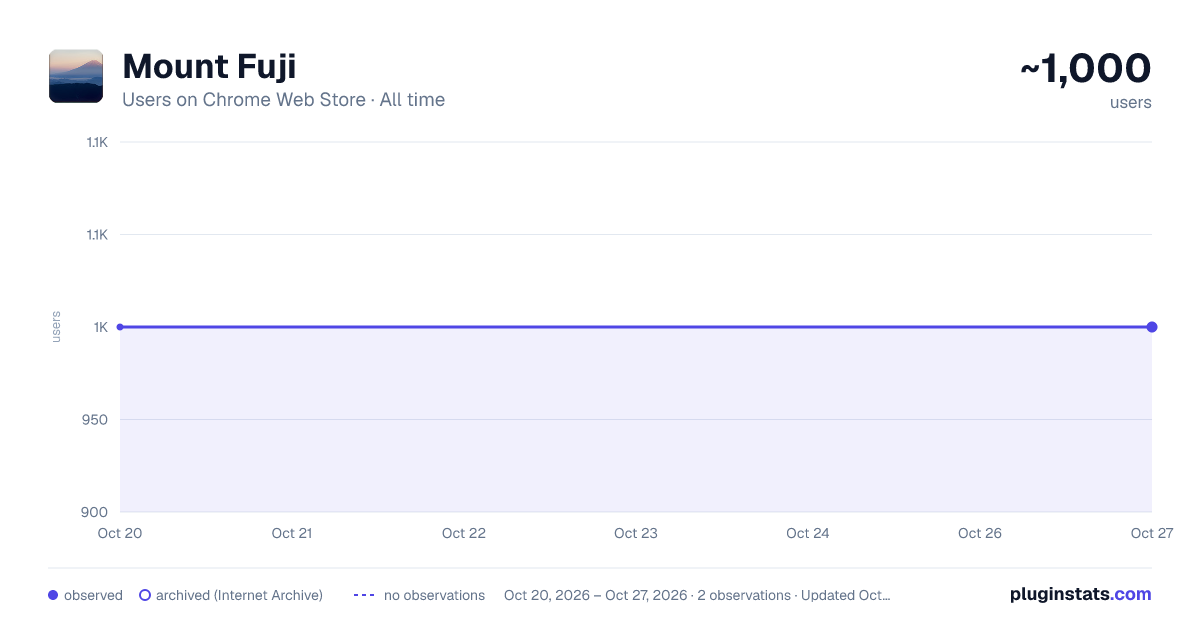This screenshot has height=630, width=1200.
Task: Click the Oct 23 x-axis label
Action: click(x=636, y=533)
